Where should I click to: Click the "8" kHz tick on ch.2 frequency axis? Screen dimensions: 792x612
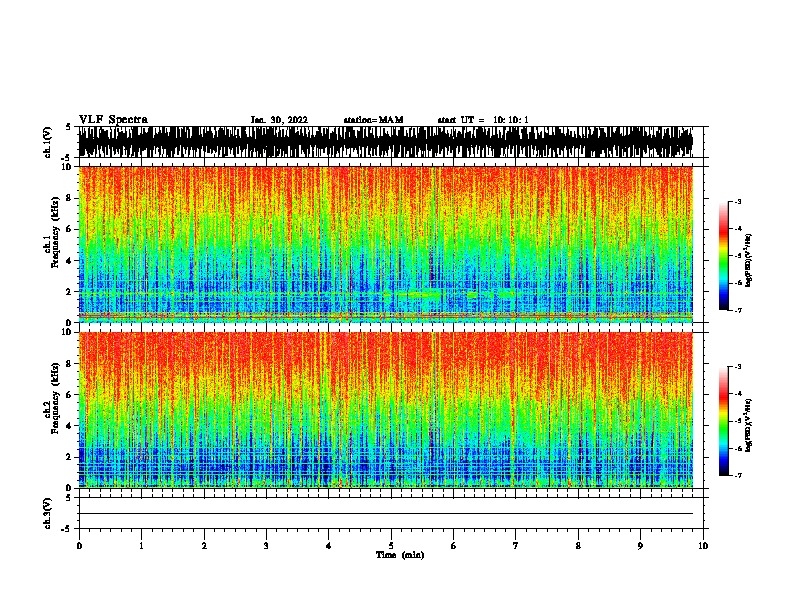(x=69, y=364)
